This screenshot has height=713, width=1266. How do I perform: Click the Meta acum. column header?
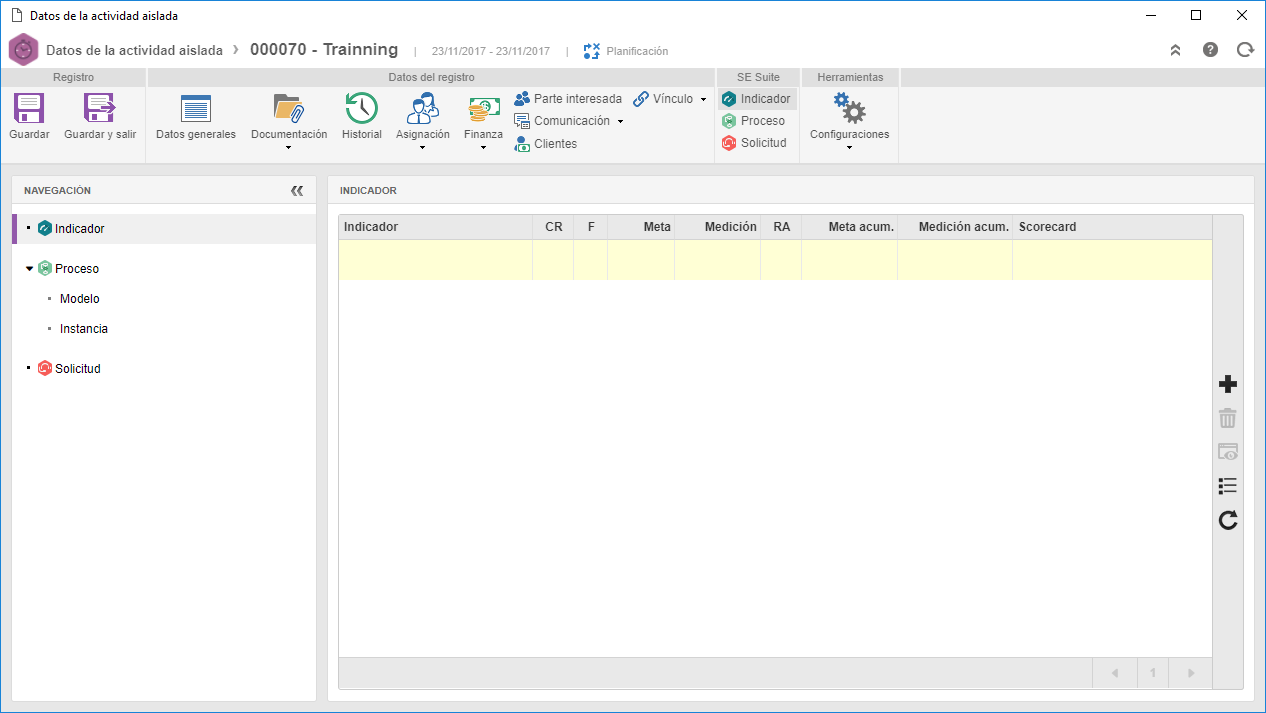(849, 227)
